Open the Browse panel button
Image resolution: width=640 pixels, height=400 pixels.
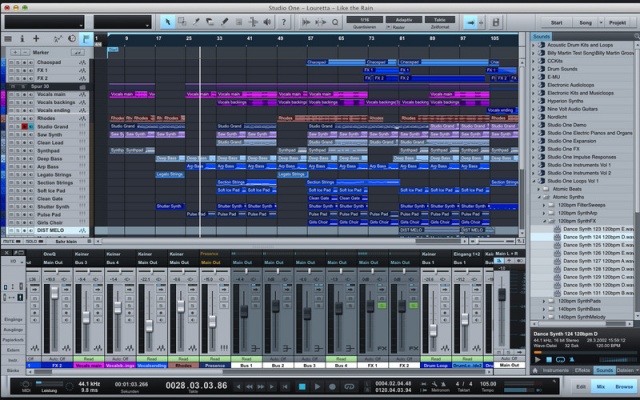coord(623,385)
